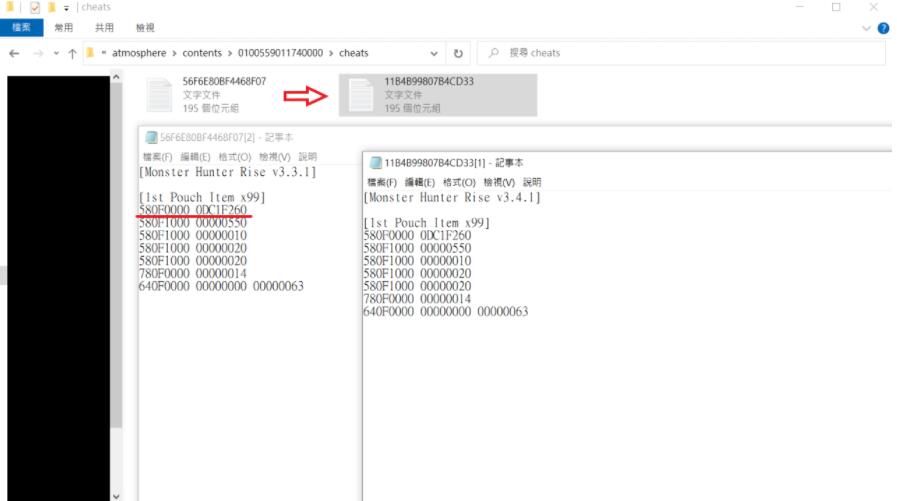Click the 11B4B99807B4CD33 Notepad title icon
Screen dimensions: 897x501
point(376,163)
